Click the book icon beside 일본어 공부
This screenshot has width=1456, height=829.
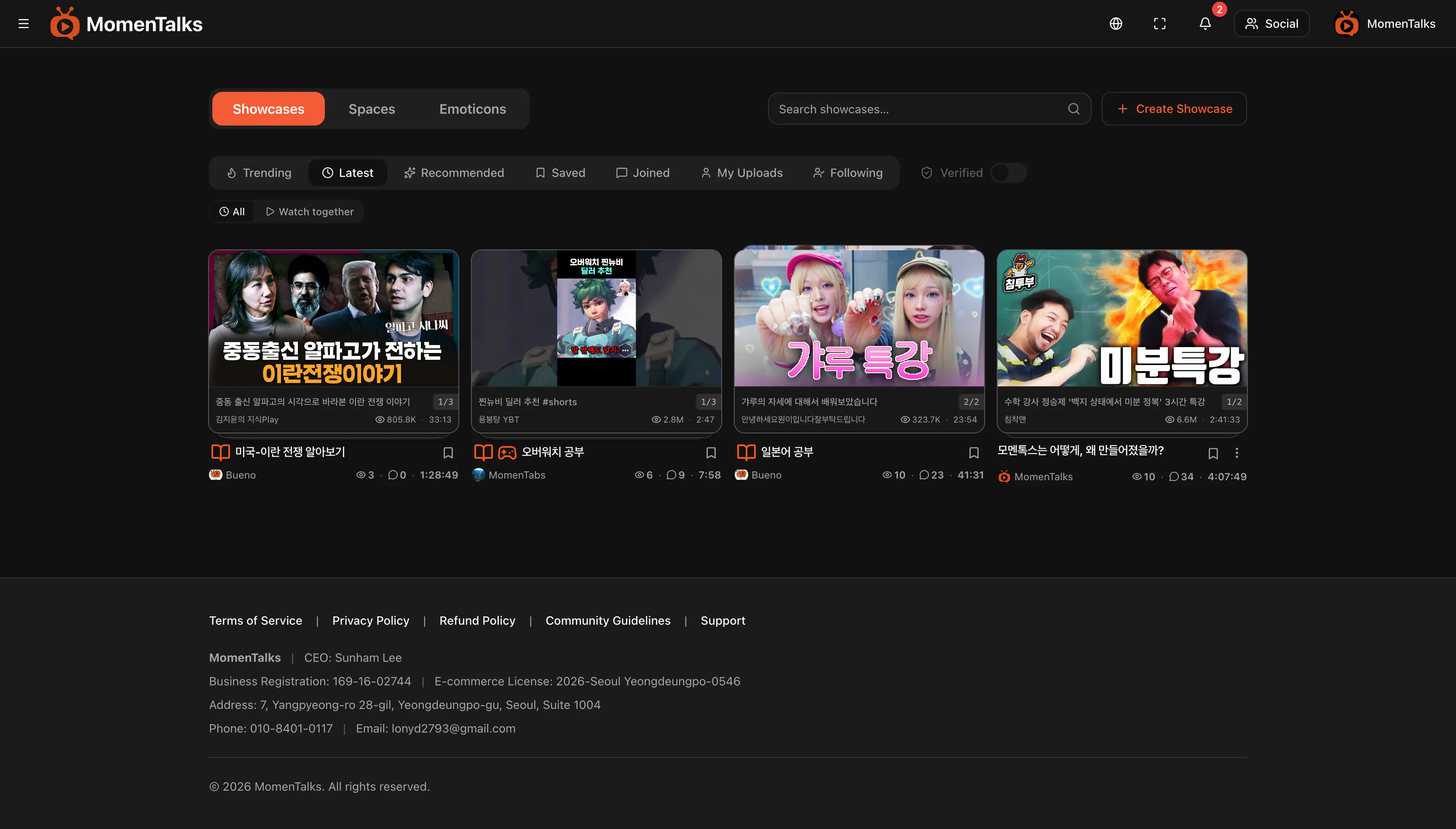coord(746,452)
